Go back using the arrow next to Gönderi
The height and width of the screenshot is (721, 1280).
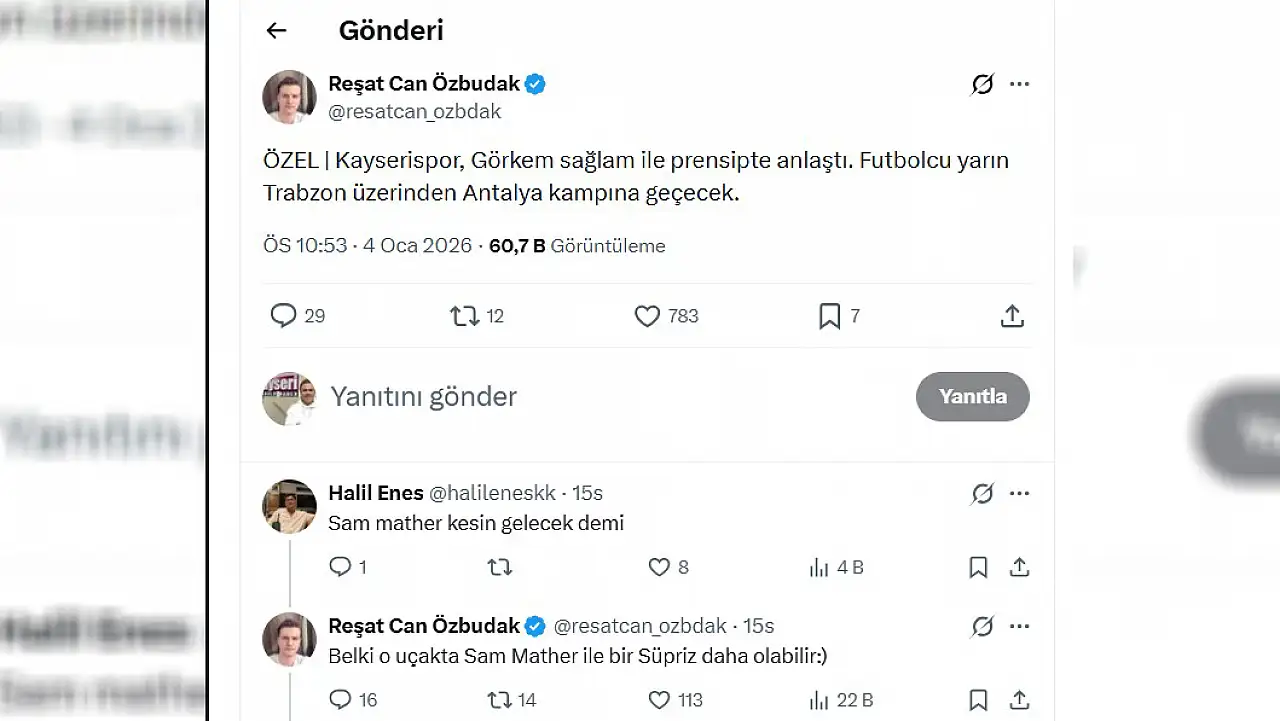(275, 30)
